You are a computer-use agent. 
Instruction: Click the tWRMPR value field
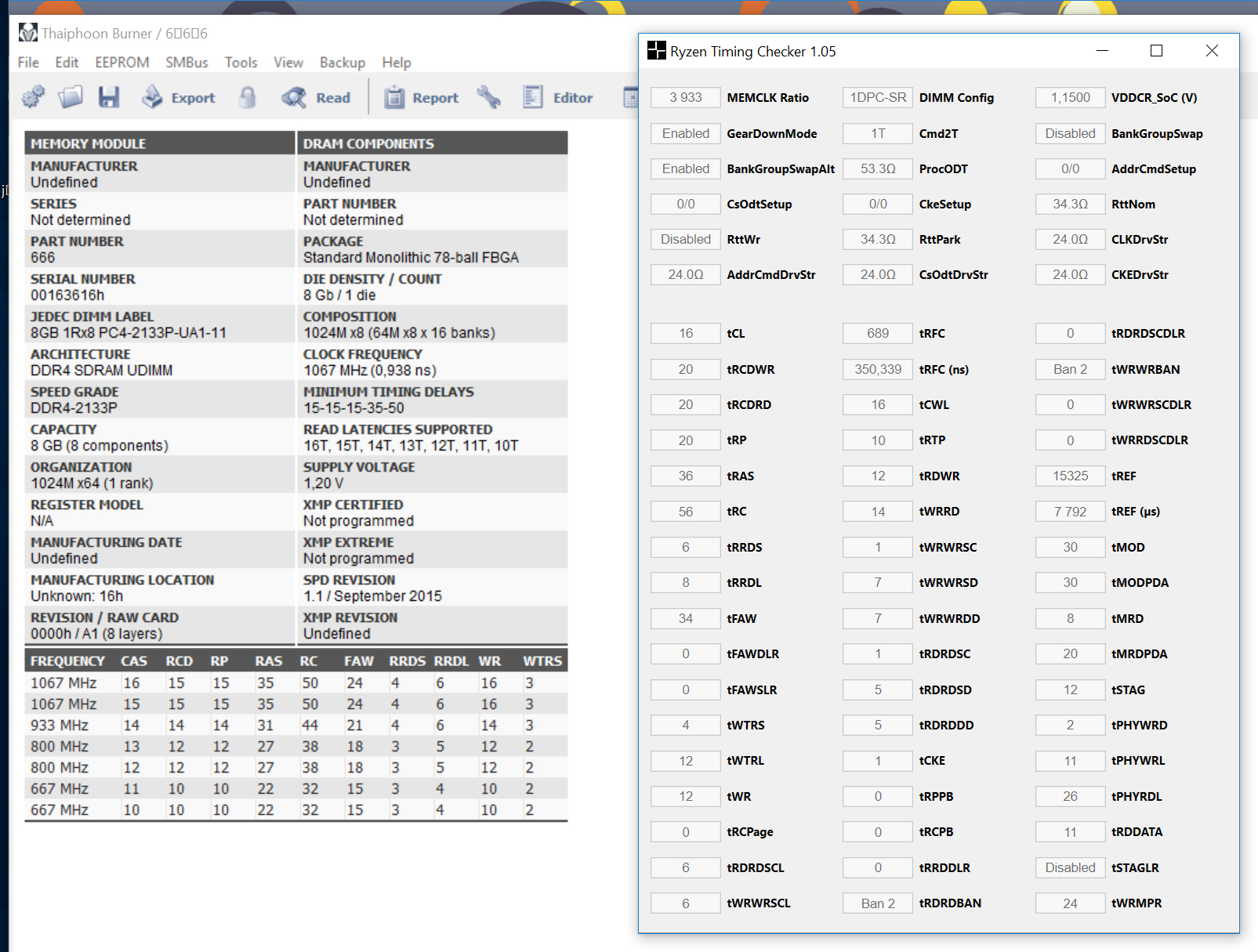click(x=1071, y=903)
